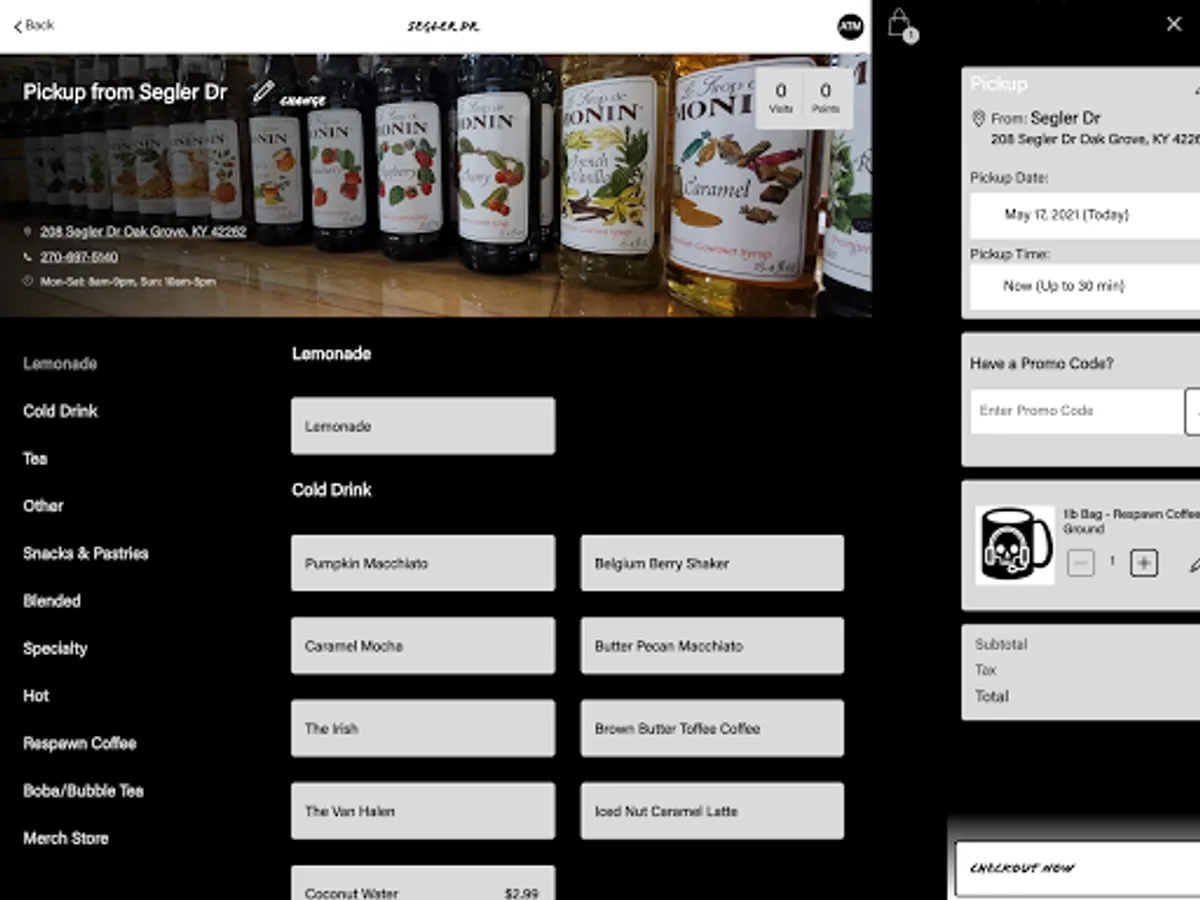Choose the Belgium Berry Shaker item
Viewport: 1200px width, 900px height.
point(712,563)
